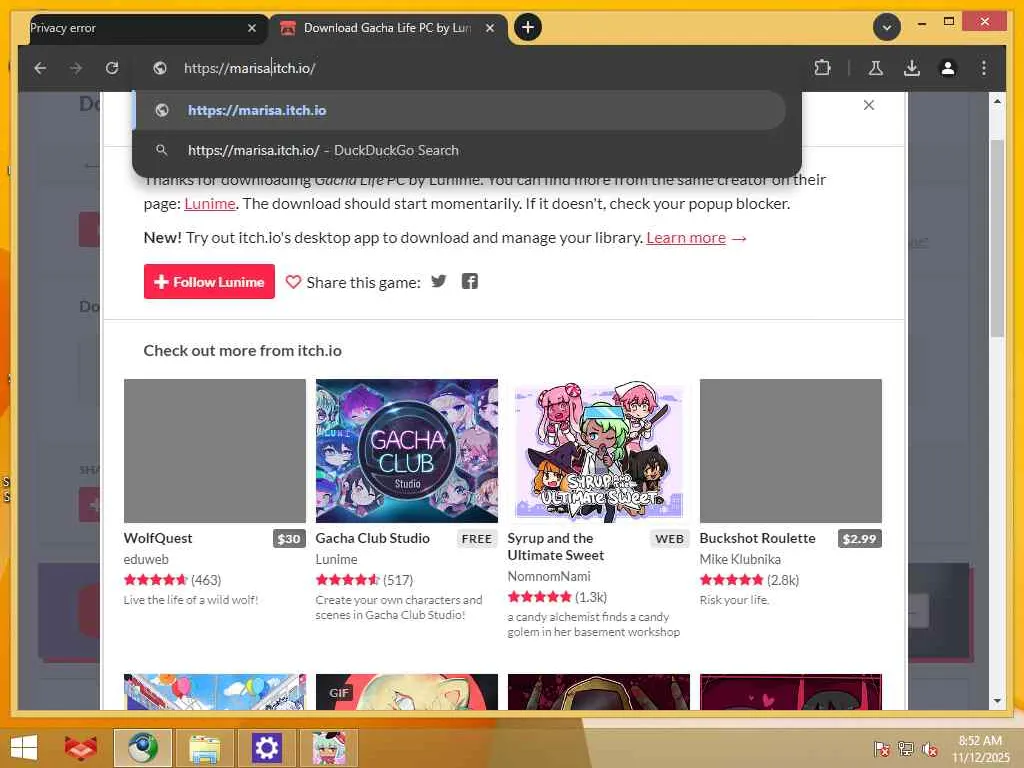Viewport: 1024px width, 768px height.
Task: Choose the DuckDuckGo Search suggestion
Action: (x=458, y=150)
